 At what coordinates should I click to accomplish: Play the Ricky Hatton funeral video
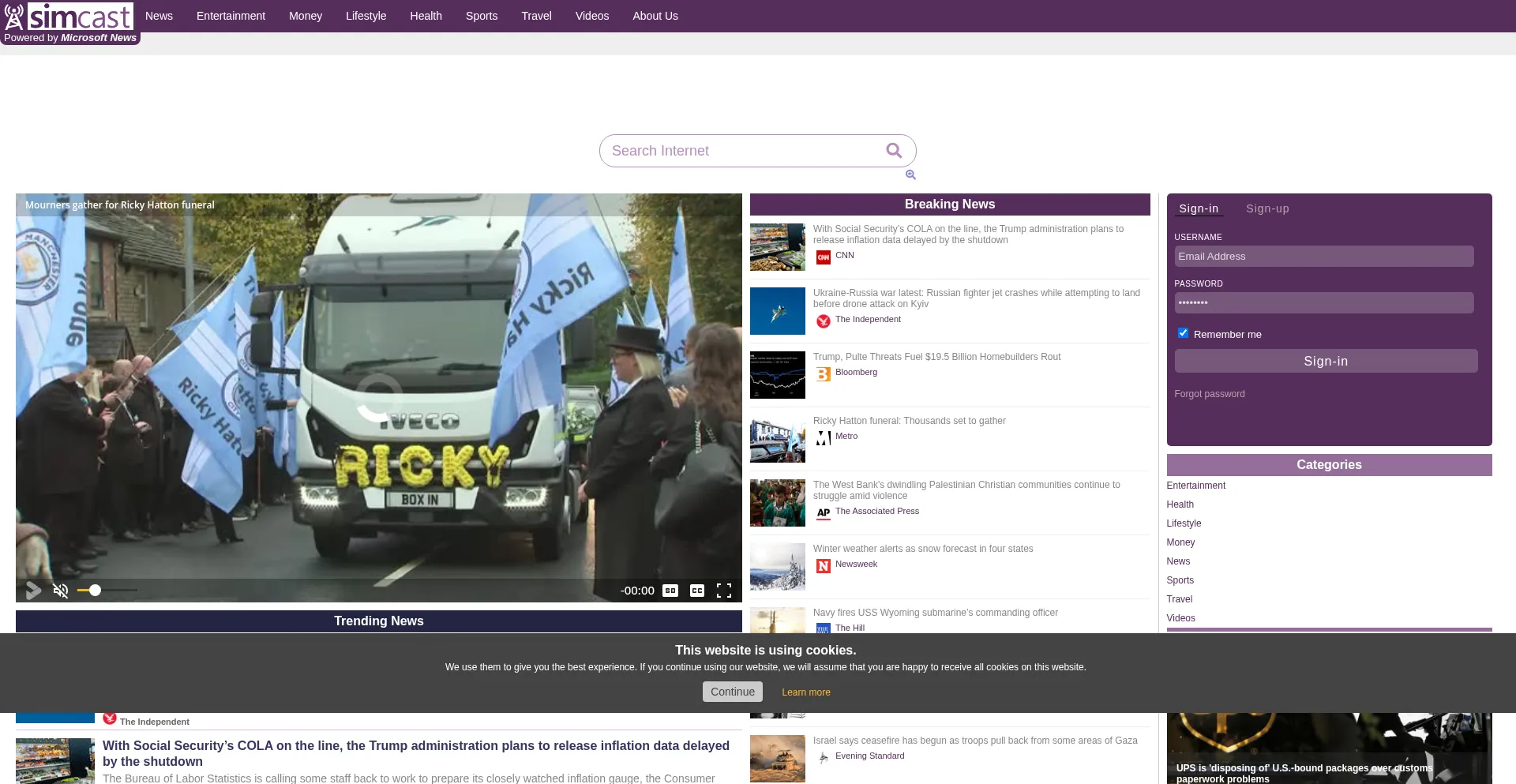pyautogui.click(x=33, y=591)
